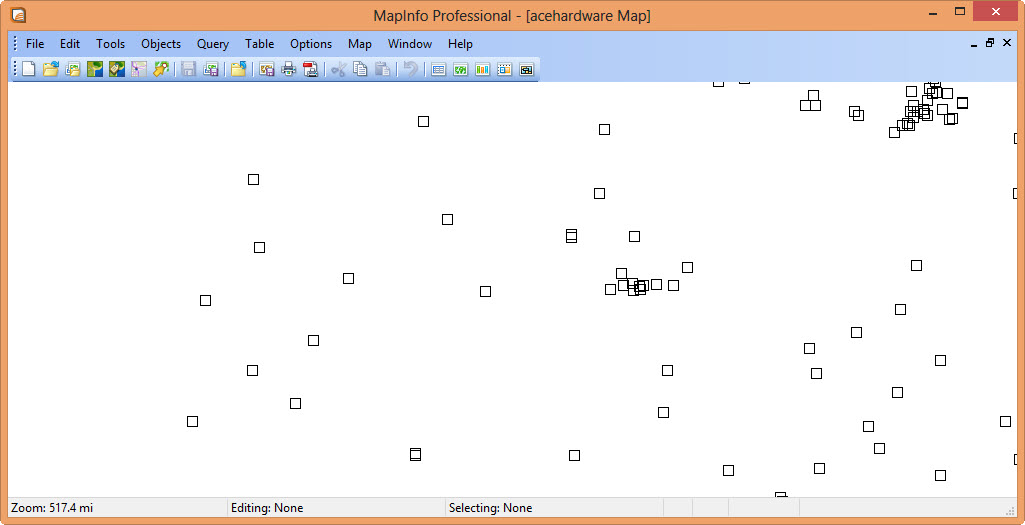Print the map using the printer icon
1025x525 pixels.
[x=288, y=69]
